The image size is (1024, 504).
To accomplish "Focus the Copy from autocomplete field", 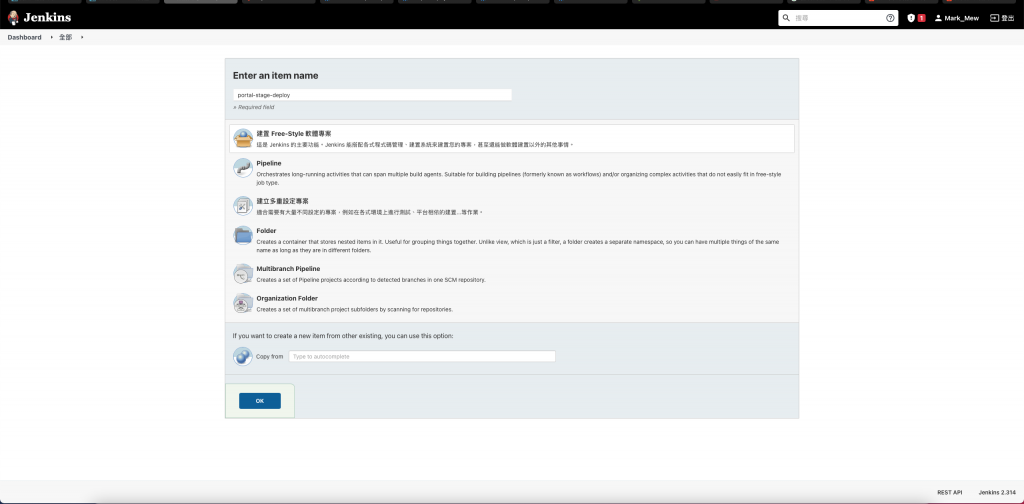I will [x=422, y=356].
